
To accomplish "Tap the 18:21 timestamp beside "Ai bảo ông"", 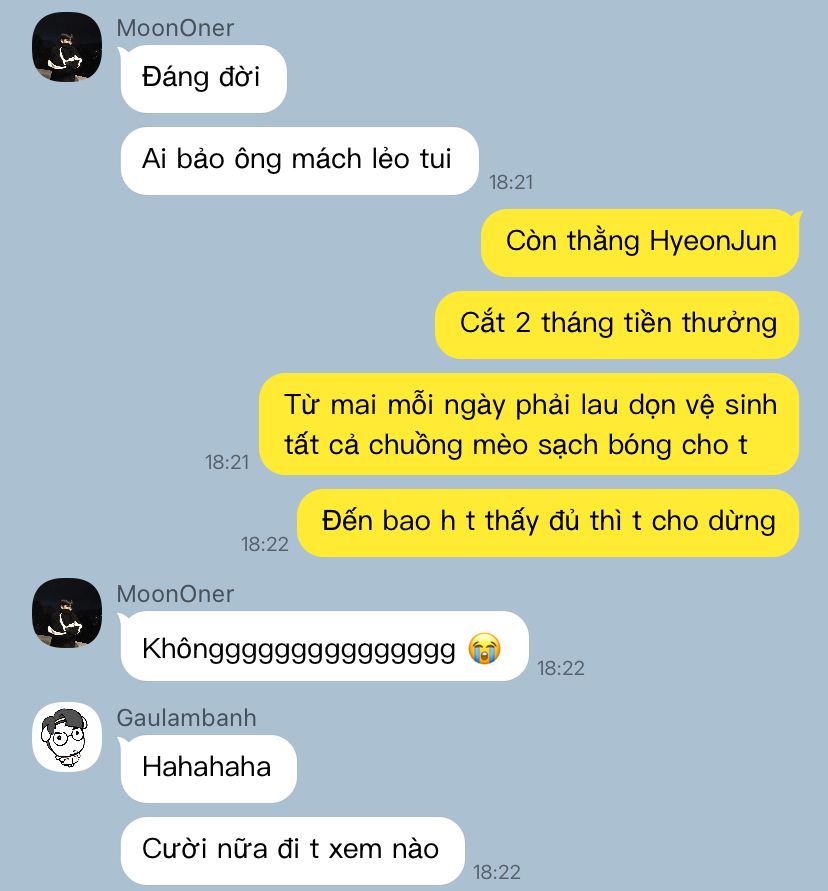I will 511,182.
